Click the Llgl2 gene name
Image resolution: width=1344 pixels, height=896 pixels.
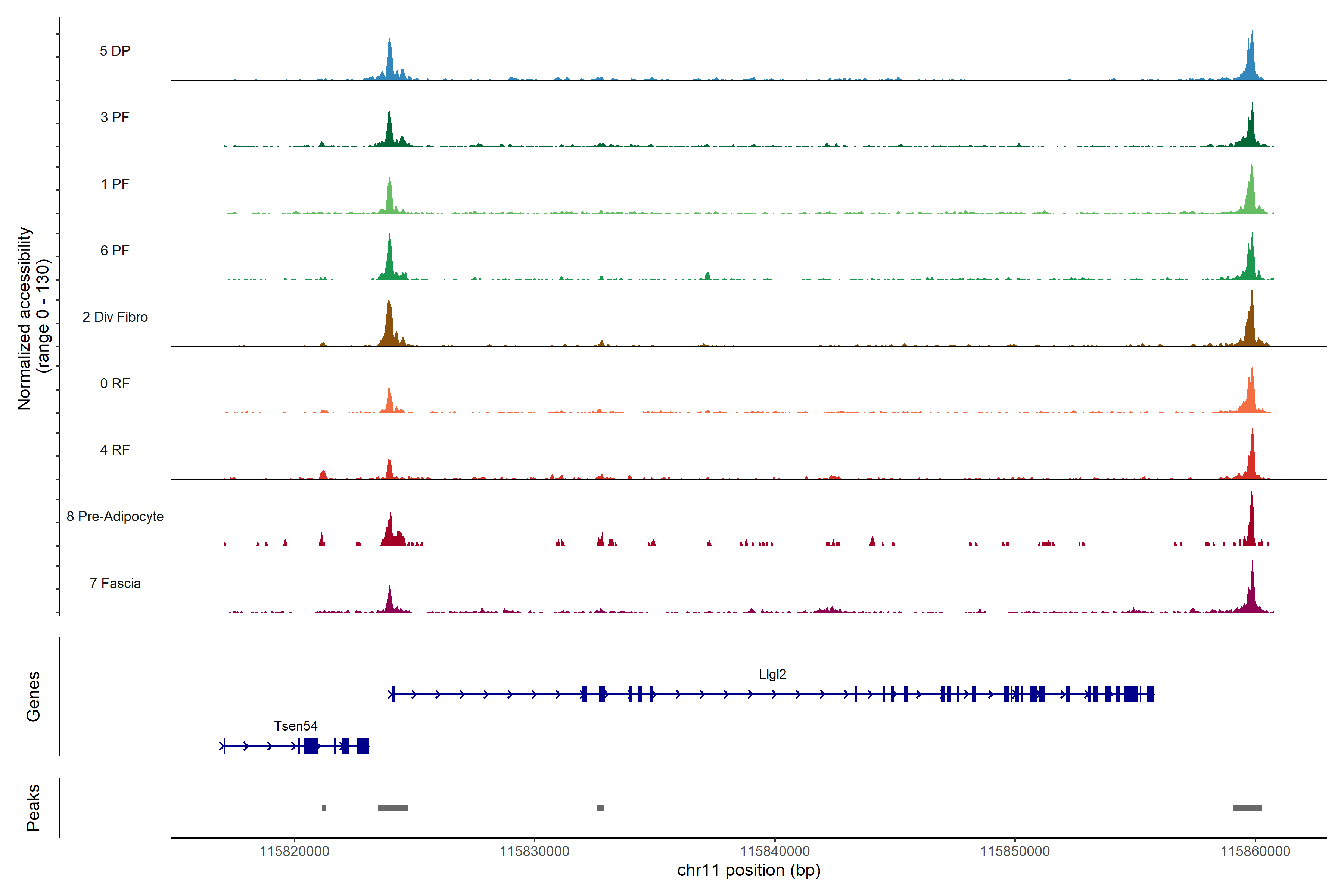pyautogui.click(x=772, y=674)
